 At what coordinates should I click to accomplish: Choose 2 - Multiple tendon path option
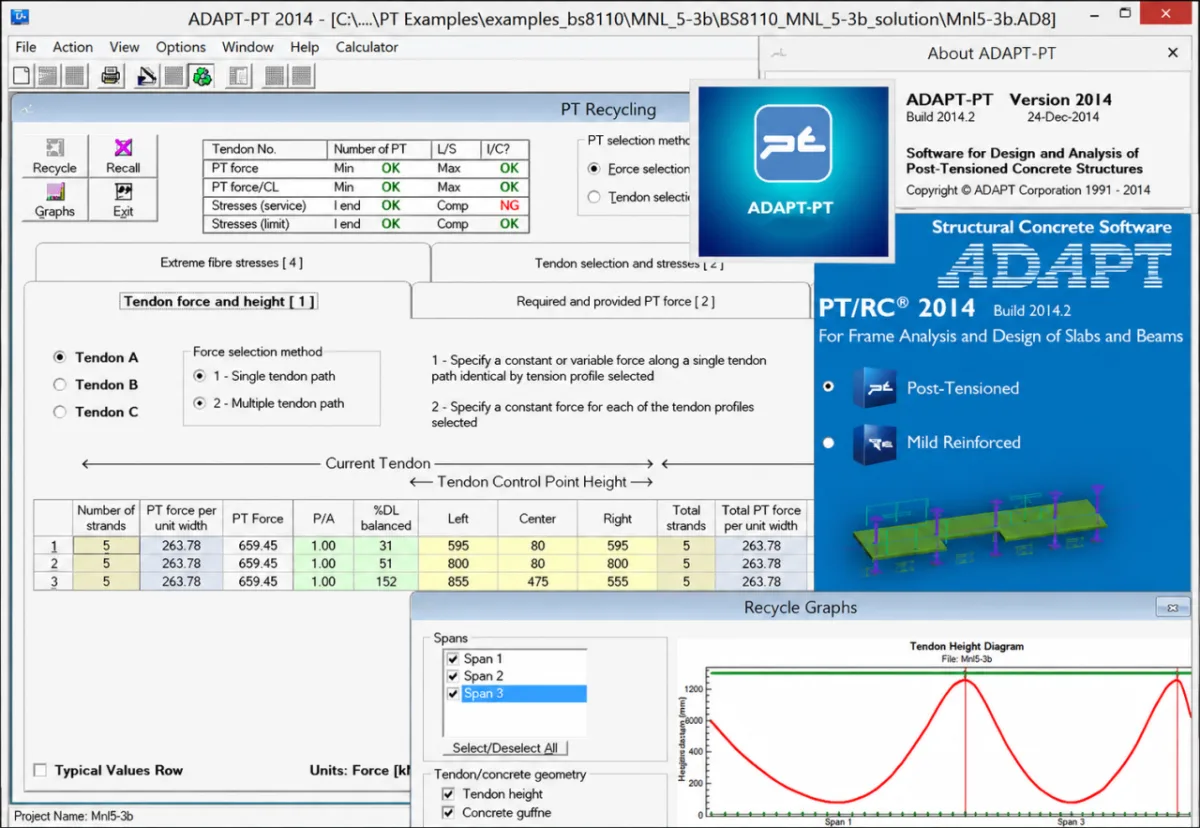click(200, 403)
